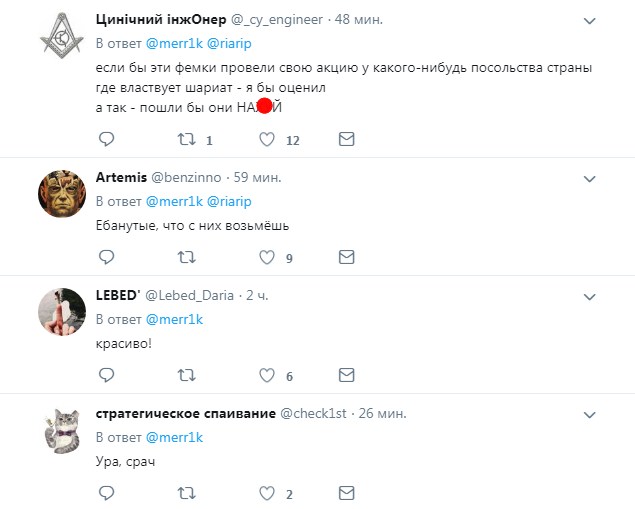Like Artemis's tweet with 9 likes
The image size is (635, 509).
267,257
